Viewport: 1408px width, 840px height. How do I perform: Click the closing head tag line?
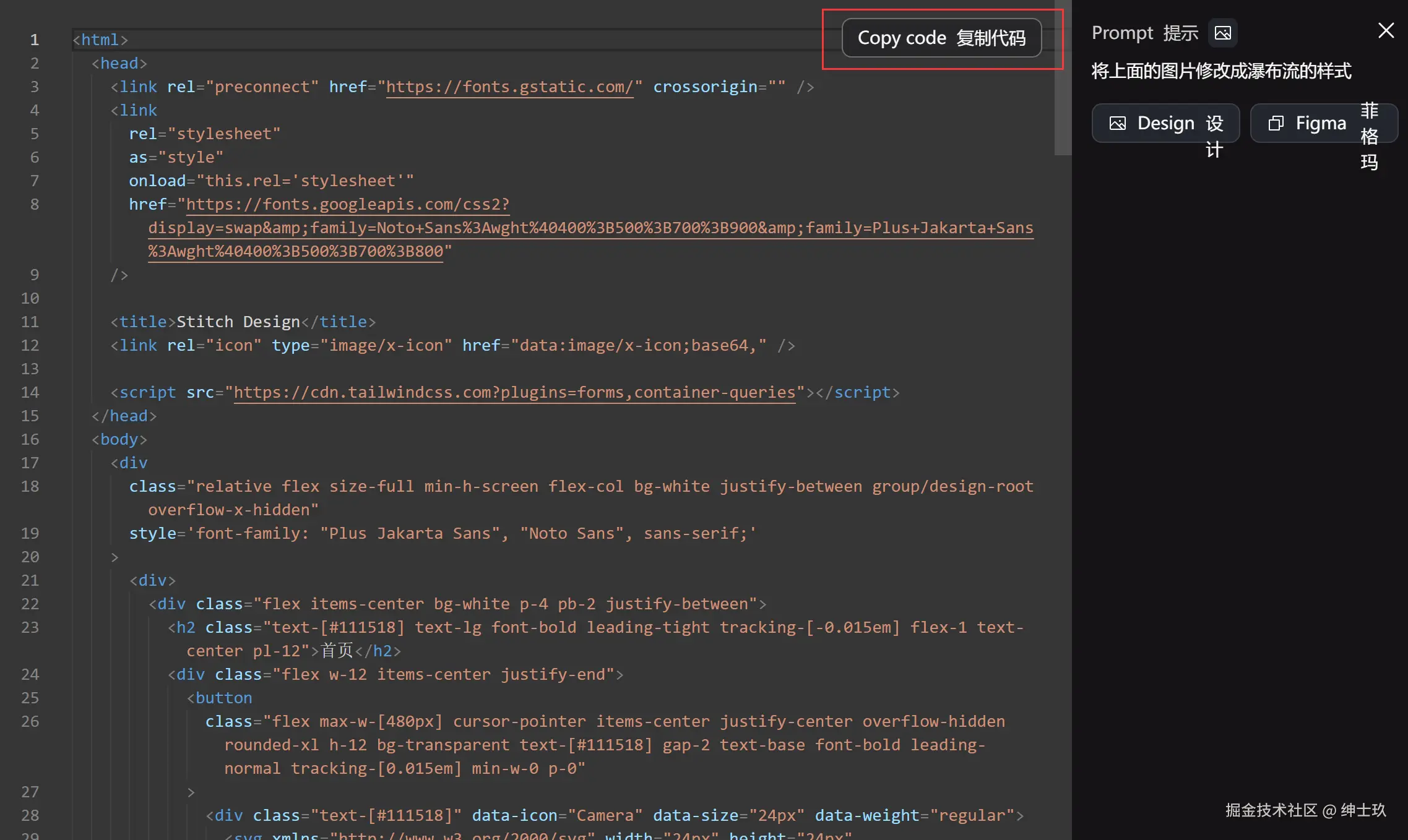124,416
